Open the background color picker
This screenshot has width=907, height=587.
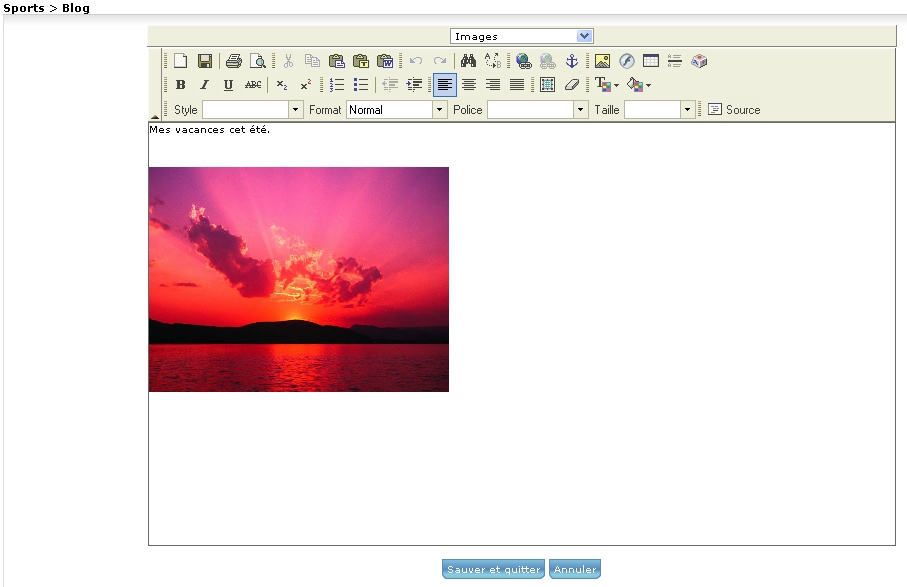point(639,85)
